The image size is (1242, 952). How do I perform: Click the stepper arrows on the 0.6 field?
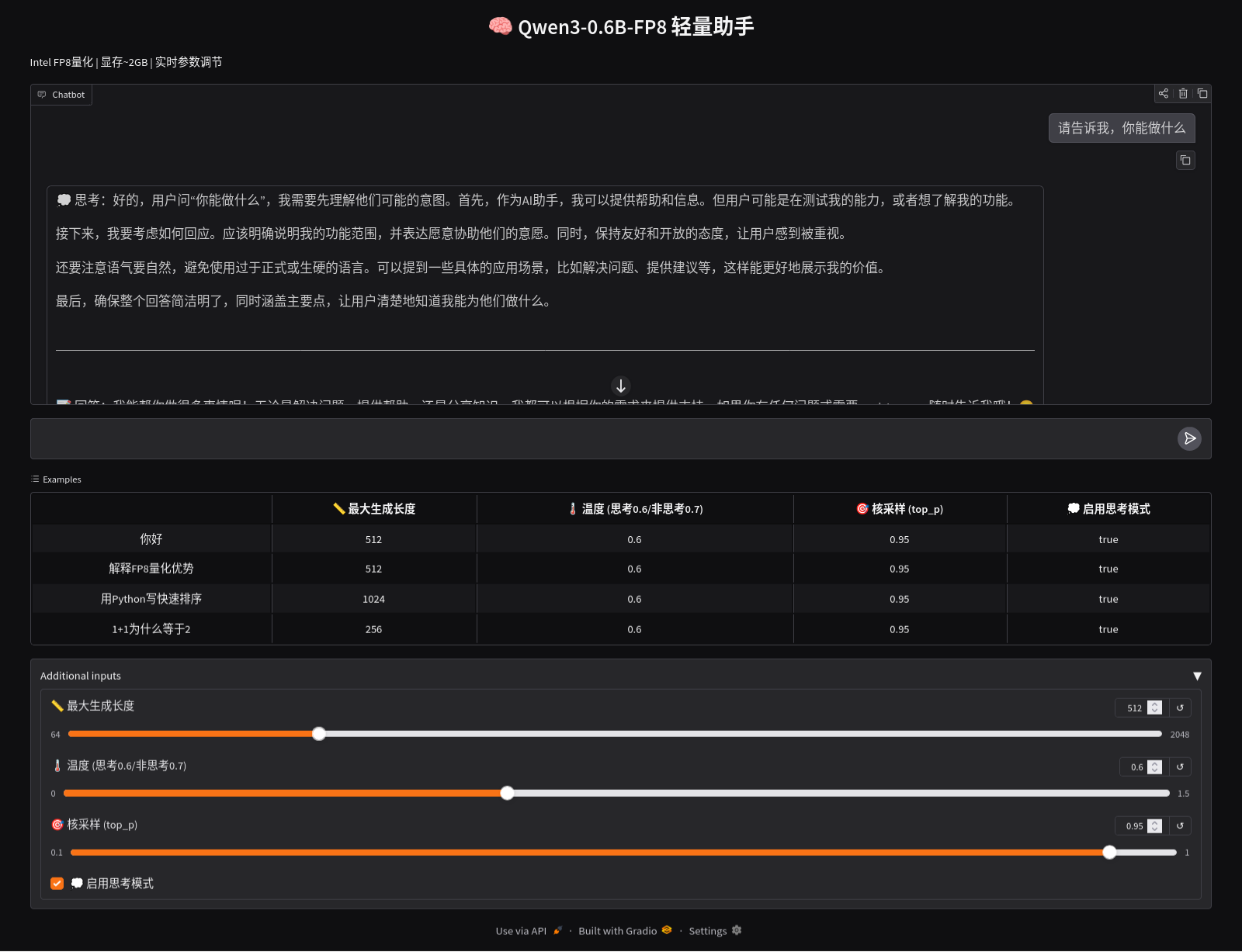[1155, 767]
